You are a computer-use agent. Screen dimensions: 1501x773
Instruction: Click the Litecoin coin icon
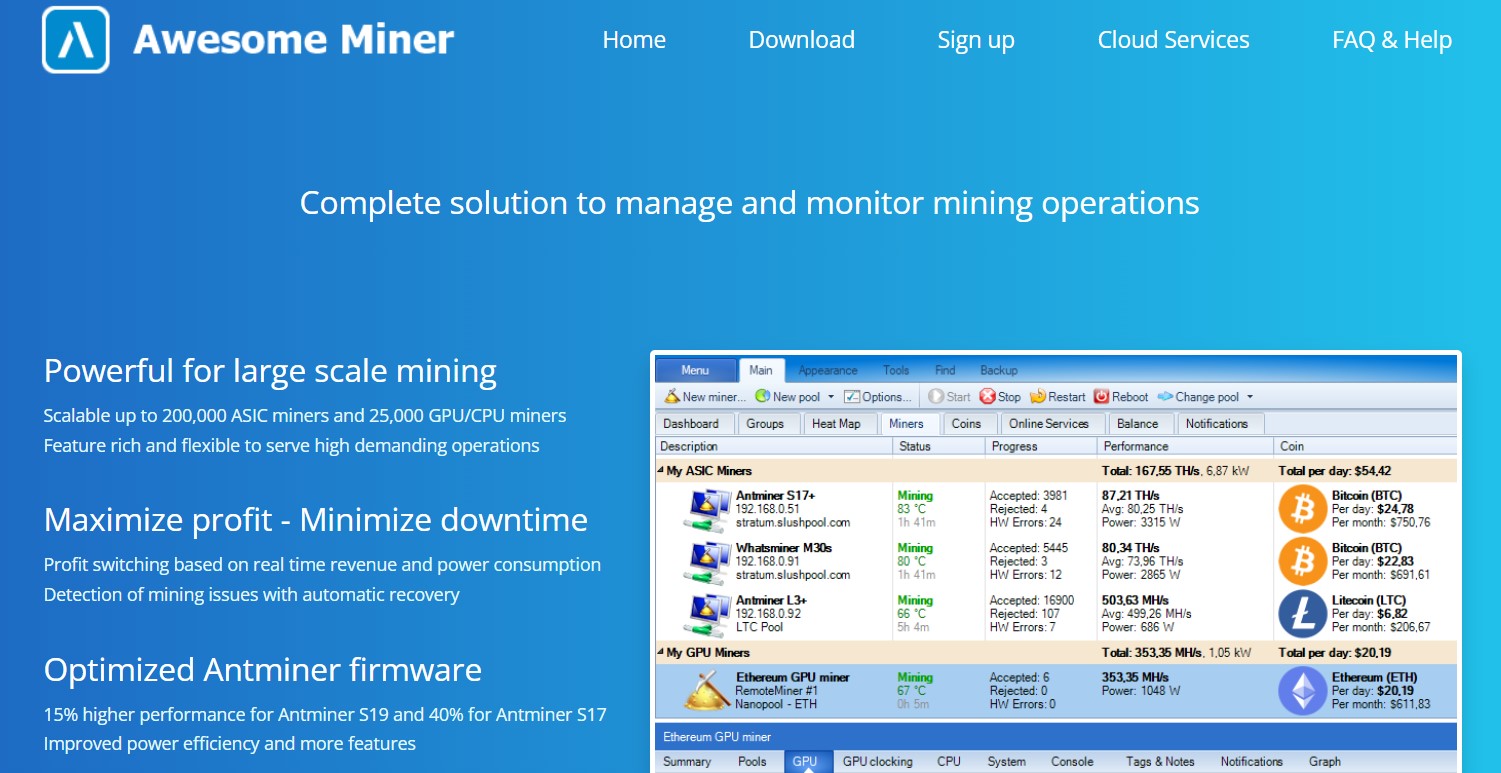coord(1302,614)
